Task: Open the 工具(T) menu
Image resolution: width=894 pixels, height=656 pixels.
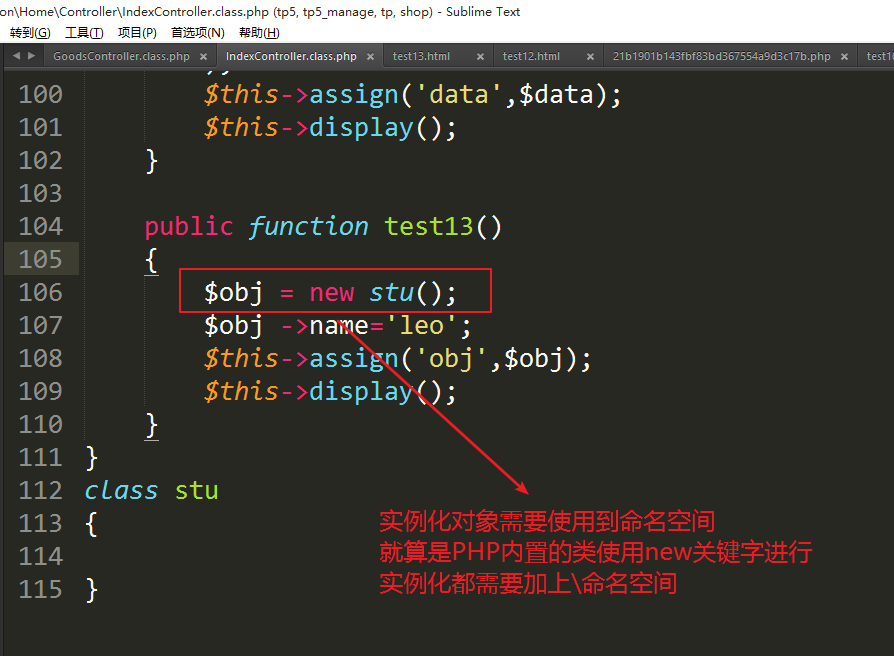Action: (x=84, y=33)
